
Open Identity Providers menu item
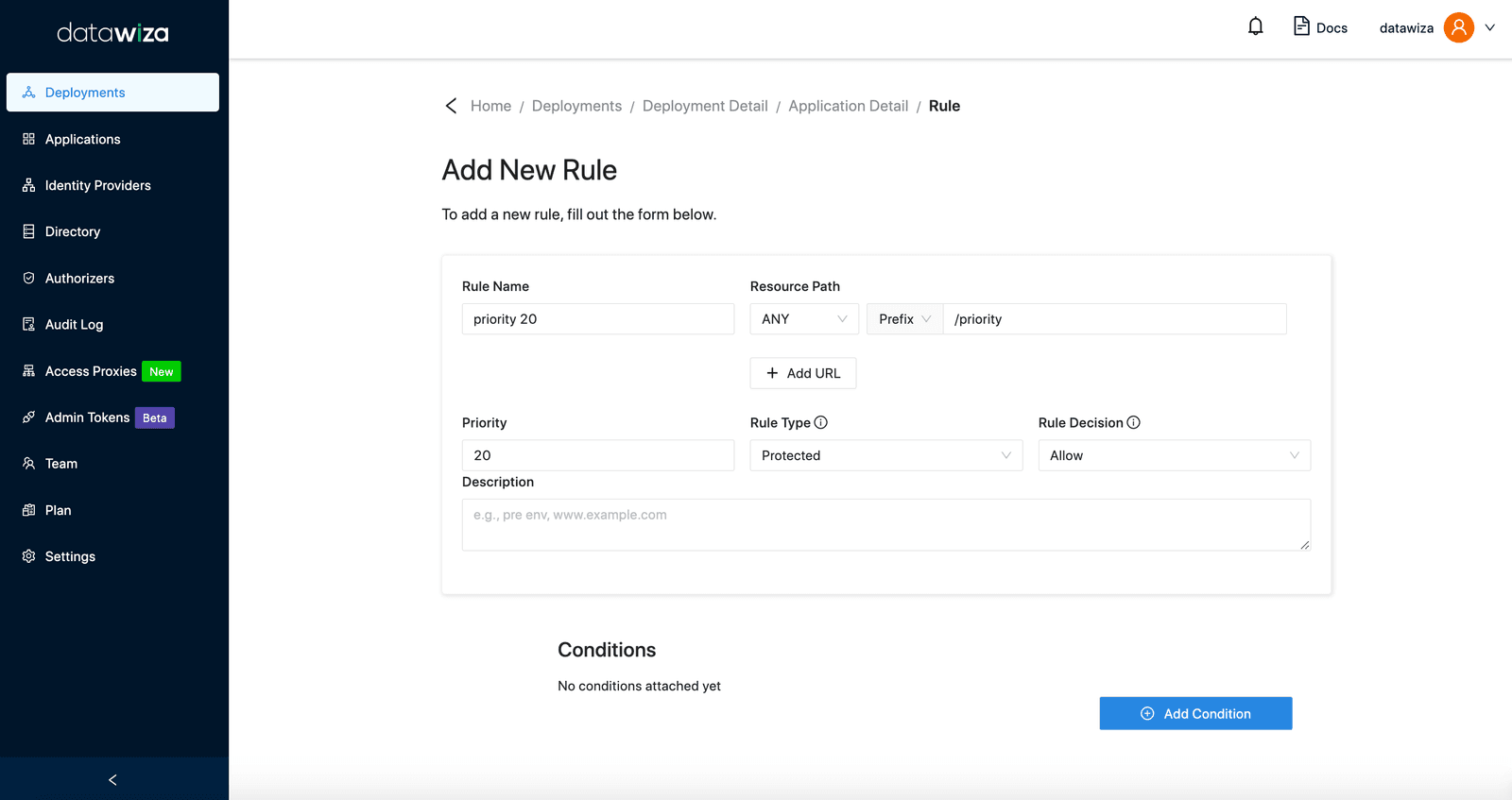tap(112, 185)
